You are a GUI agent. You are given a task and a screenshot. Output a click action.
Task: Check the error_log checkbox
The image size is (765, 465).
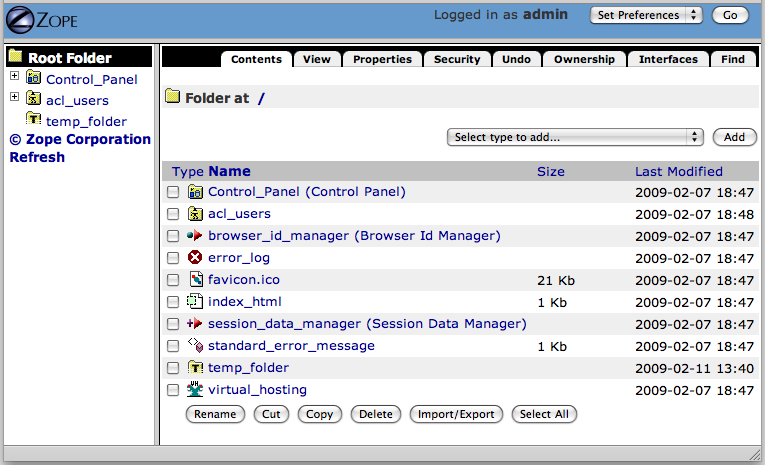point(173,258)
